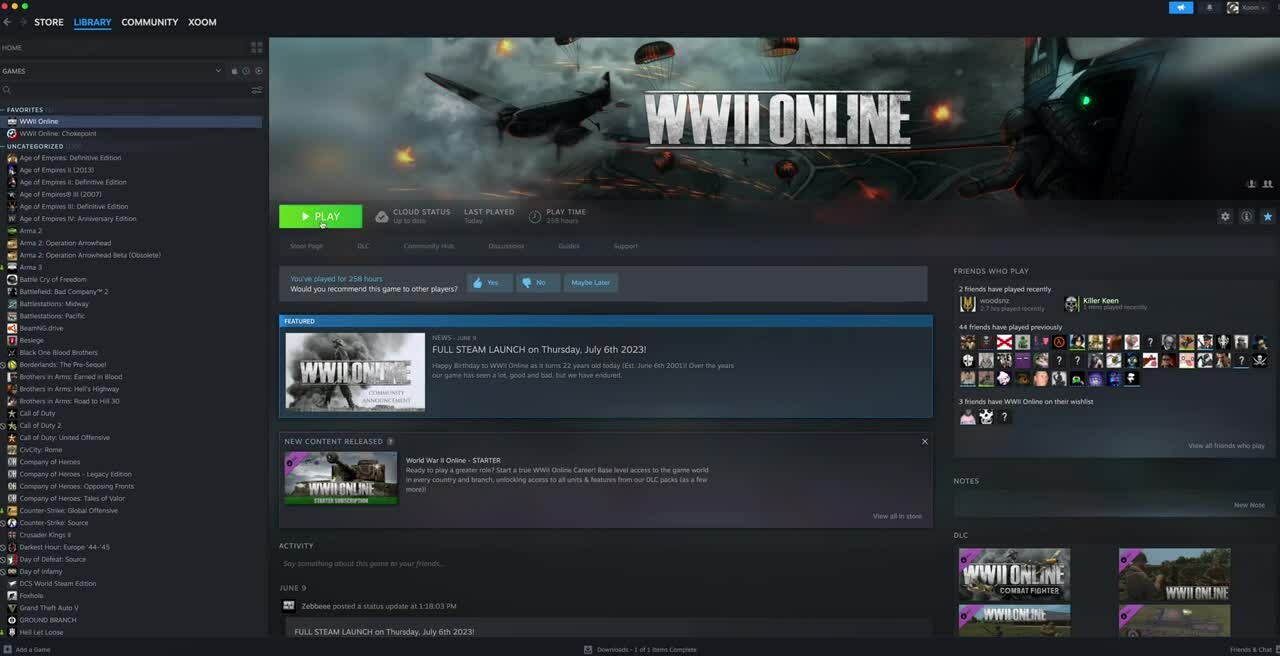The image size is (1280, 656).
Task: Open the announcements megaphone button
Action: click(1181, 7)
